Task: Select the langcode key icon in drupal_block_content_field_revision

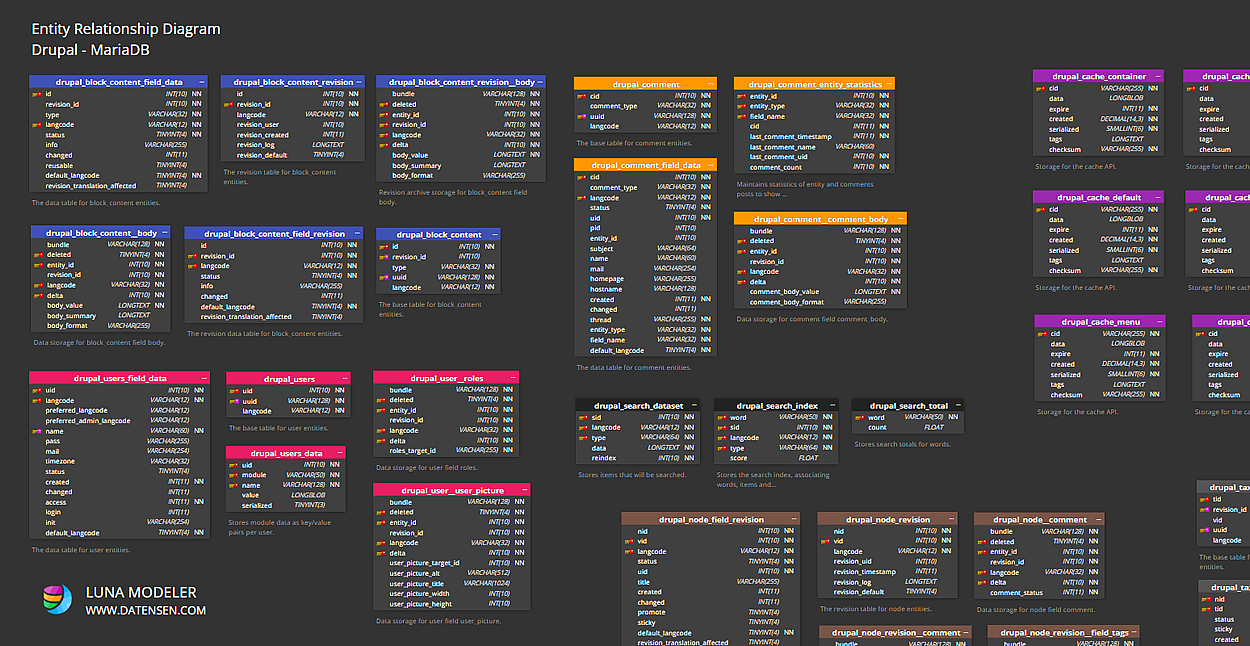Action: [191, 266]
